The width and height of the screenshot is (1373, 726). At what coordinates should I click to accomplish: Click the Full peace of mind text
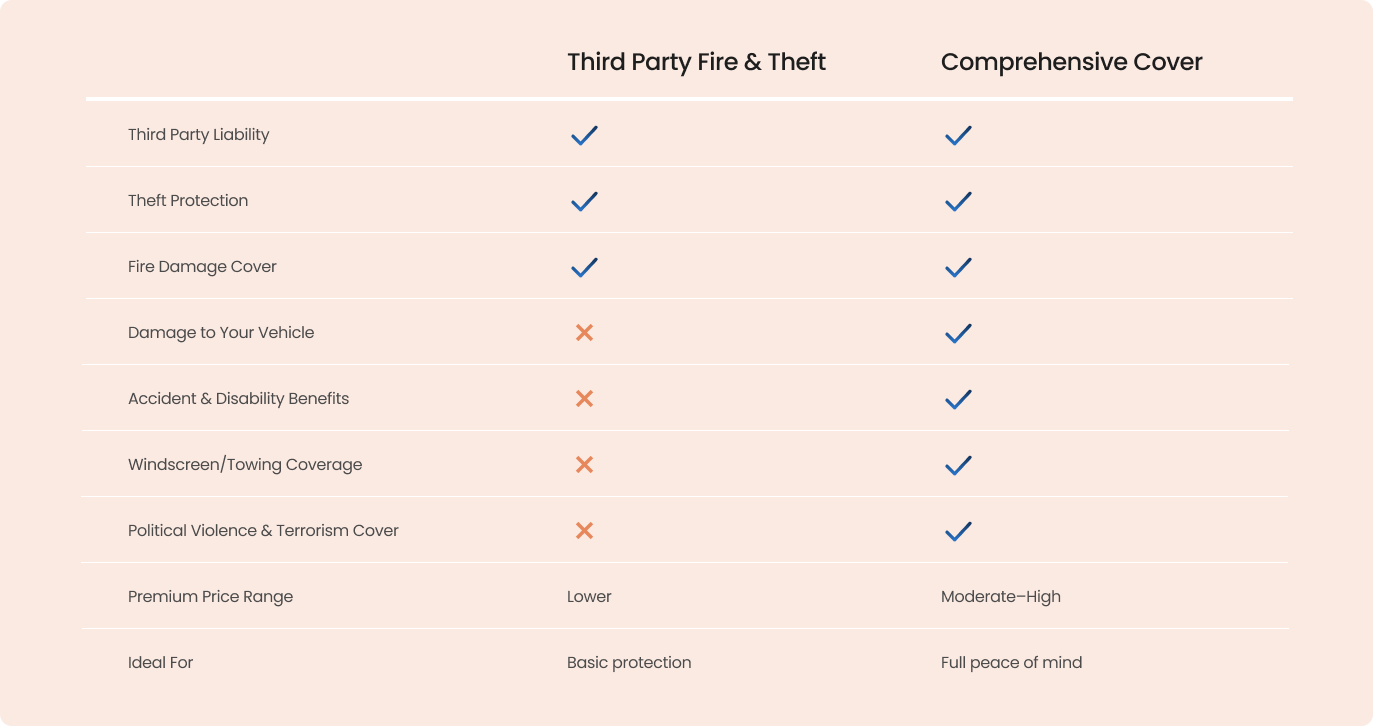[1011, 663]
